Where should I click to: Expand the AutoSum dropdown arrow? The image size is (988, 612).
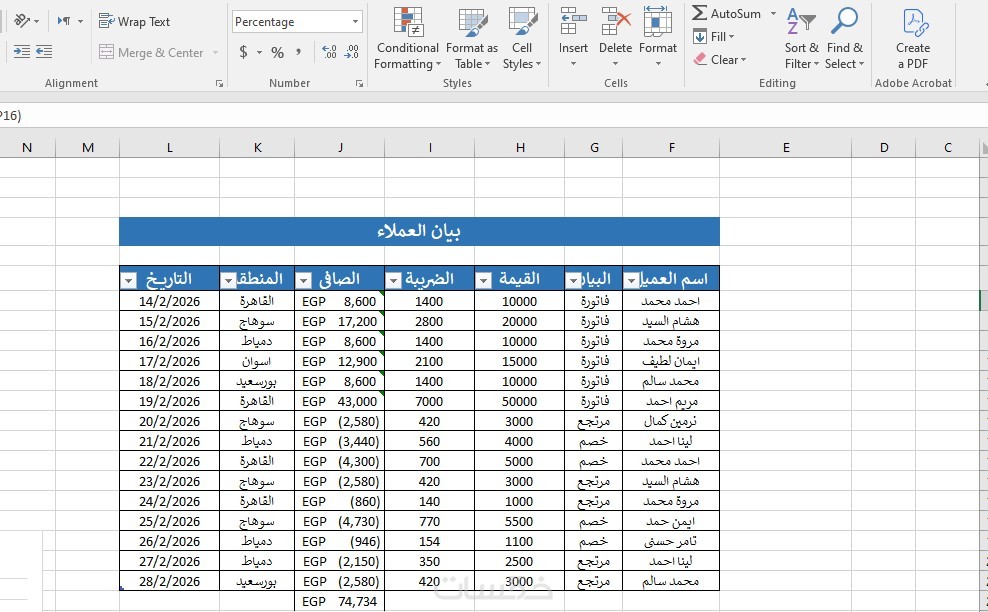tap(773, 13)
